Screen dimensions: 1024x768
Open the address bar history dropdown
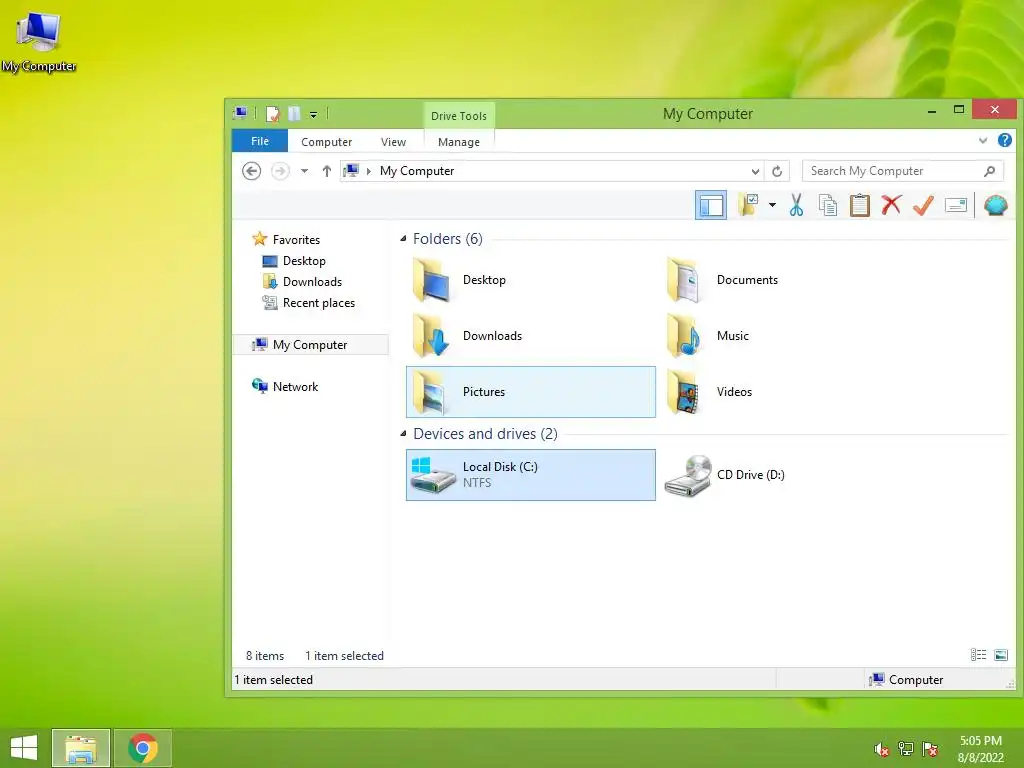click(755, 171)
